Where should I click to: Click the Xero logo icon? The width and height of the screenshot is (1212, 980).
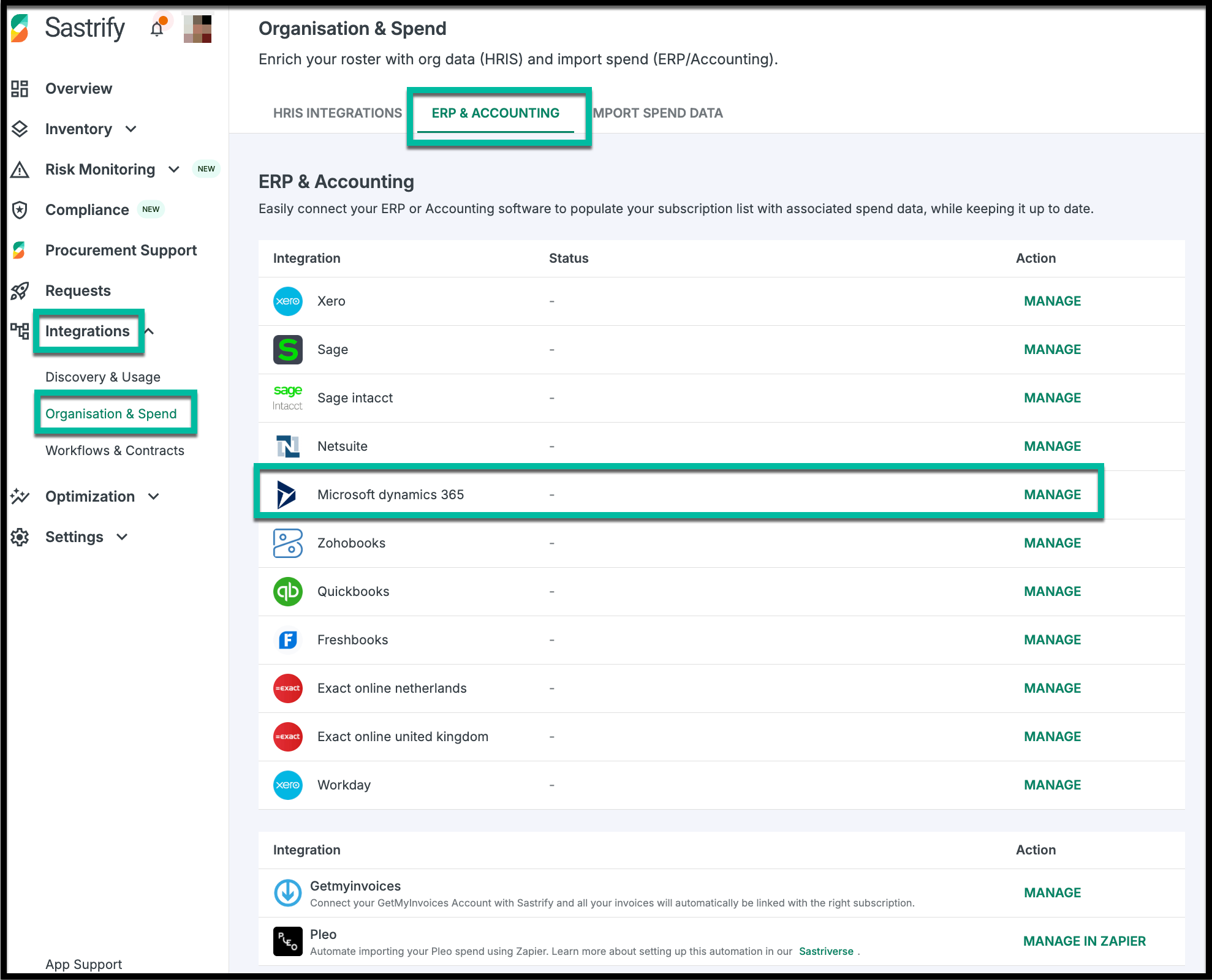288,301
